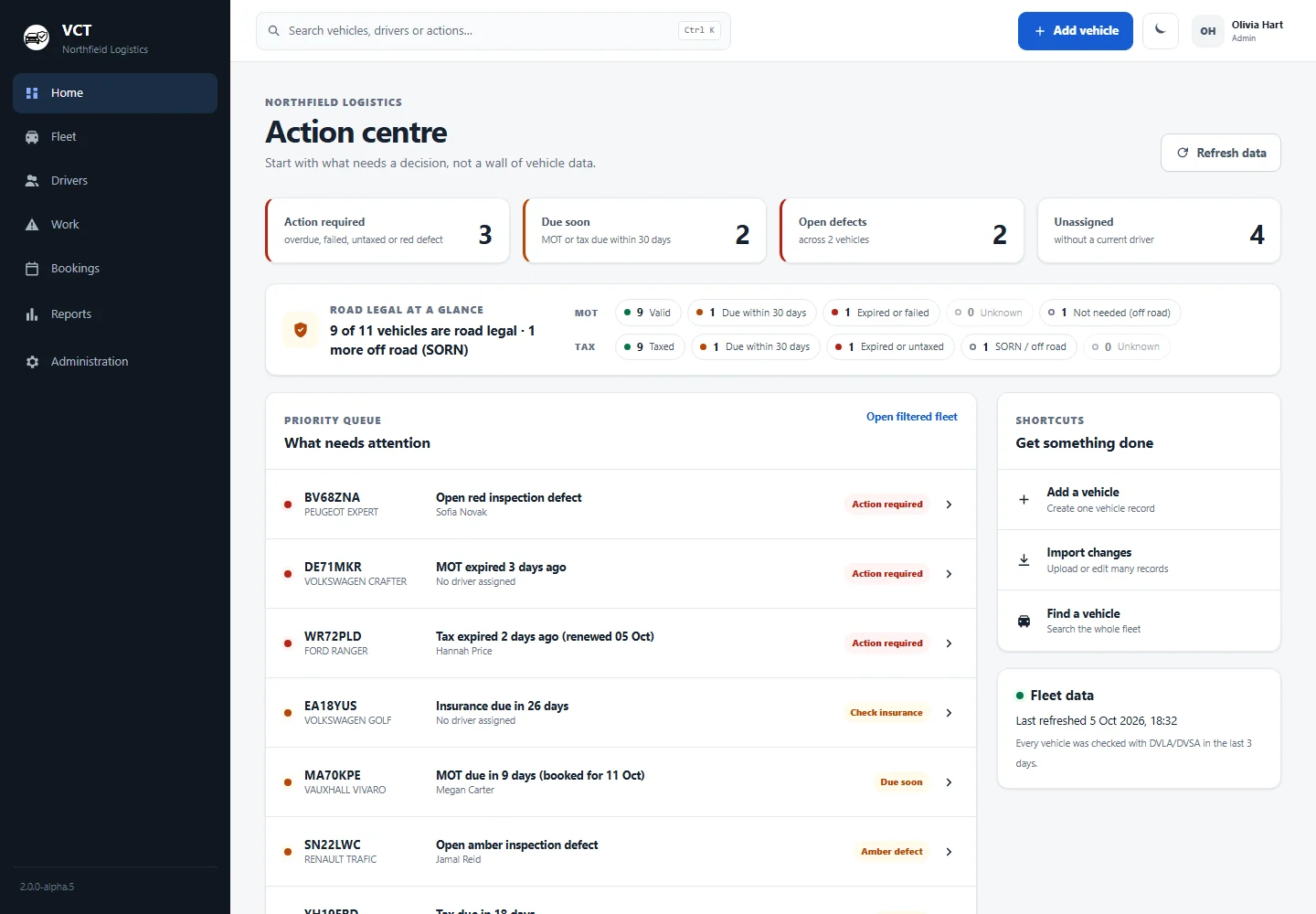Image resolution: width=1316 pixels, height=914 pixels.
Task: Open the Action required summary card
Action: 387,230
